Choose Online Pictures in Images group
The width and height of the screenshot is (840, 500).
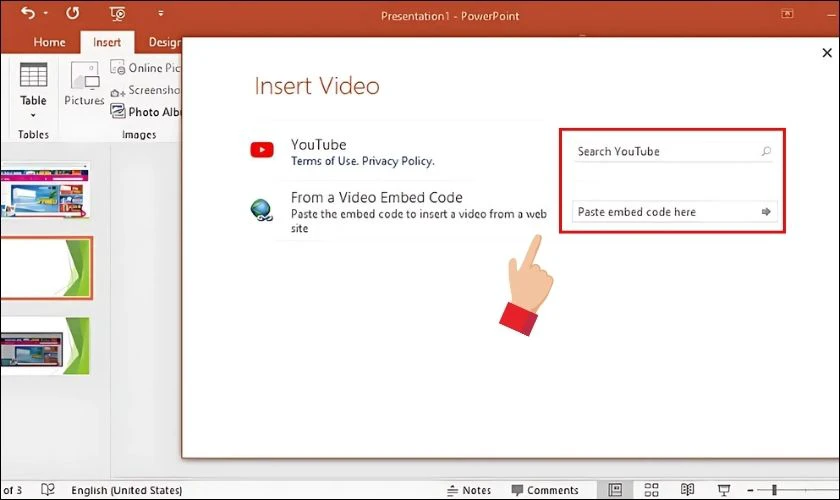coord(145,68)
